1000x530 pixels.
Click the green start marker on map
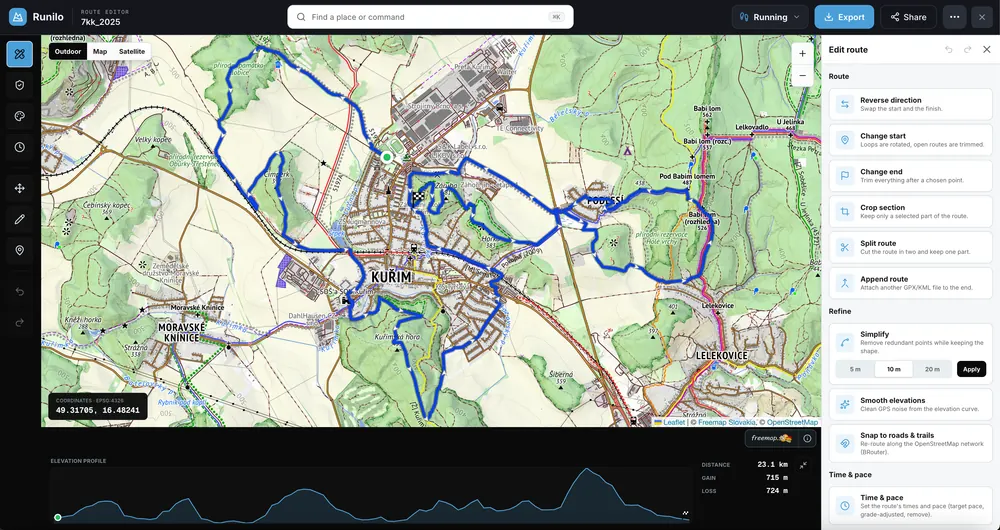click(386, 157)
